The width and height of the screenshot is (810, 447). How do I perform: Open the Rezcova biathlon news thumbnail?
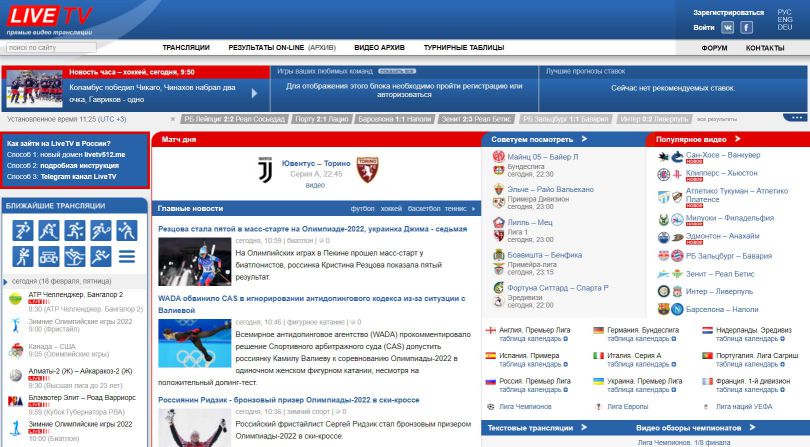(195, 261)
